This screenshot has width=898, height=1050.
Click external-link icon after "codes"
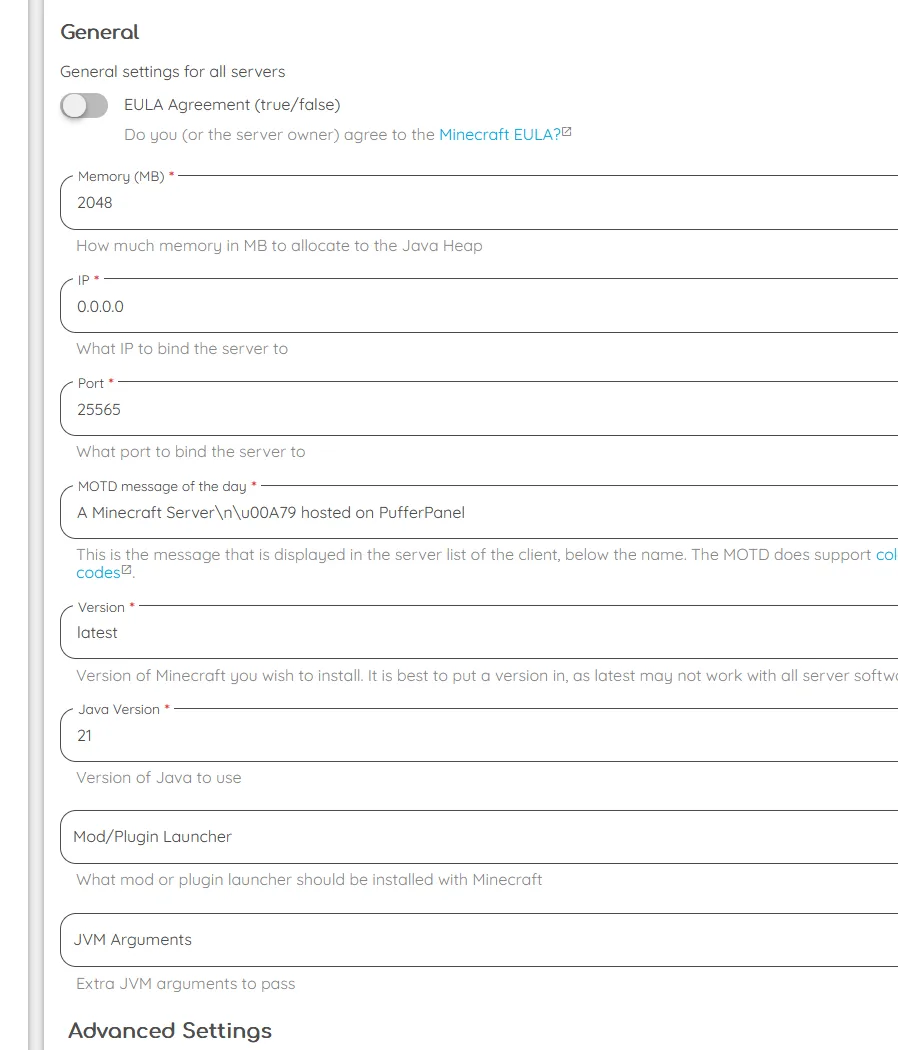point(127,572)
